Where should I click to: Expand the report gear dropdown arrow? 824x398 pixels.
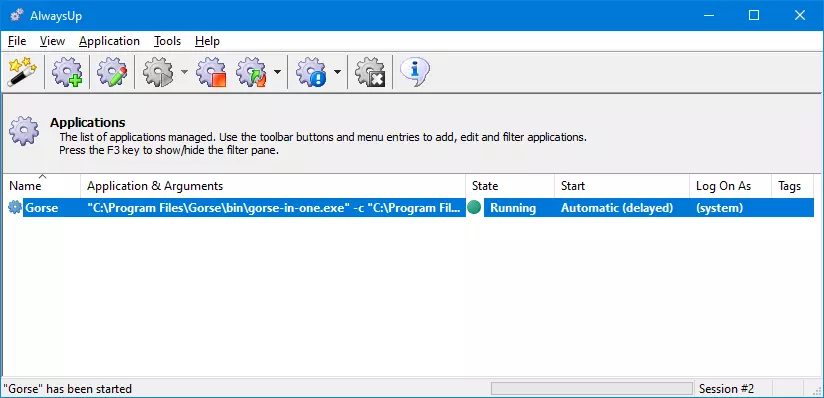coord(337,72)
